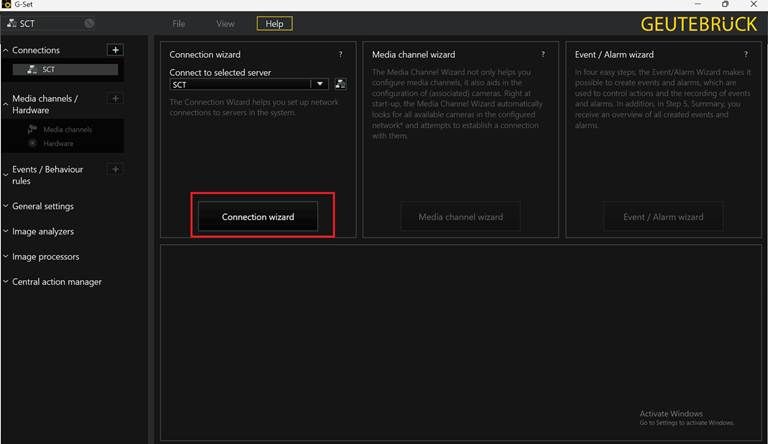Click the plus icon next to Media channels / Hardware
Image resolution: width=768 pixels, height=444 pixels.
coord(115,99)
